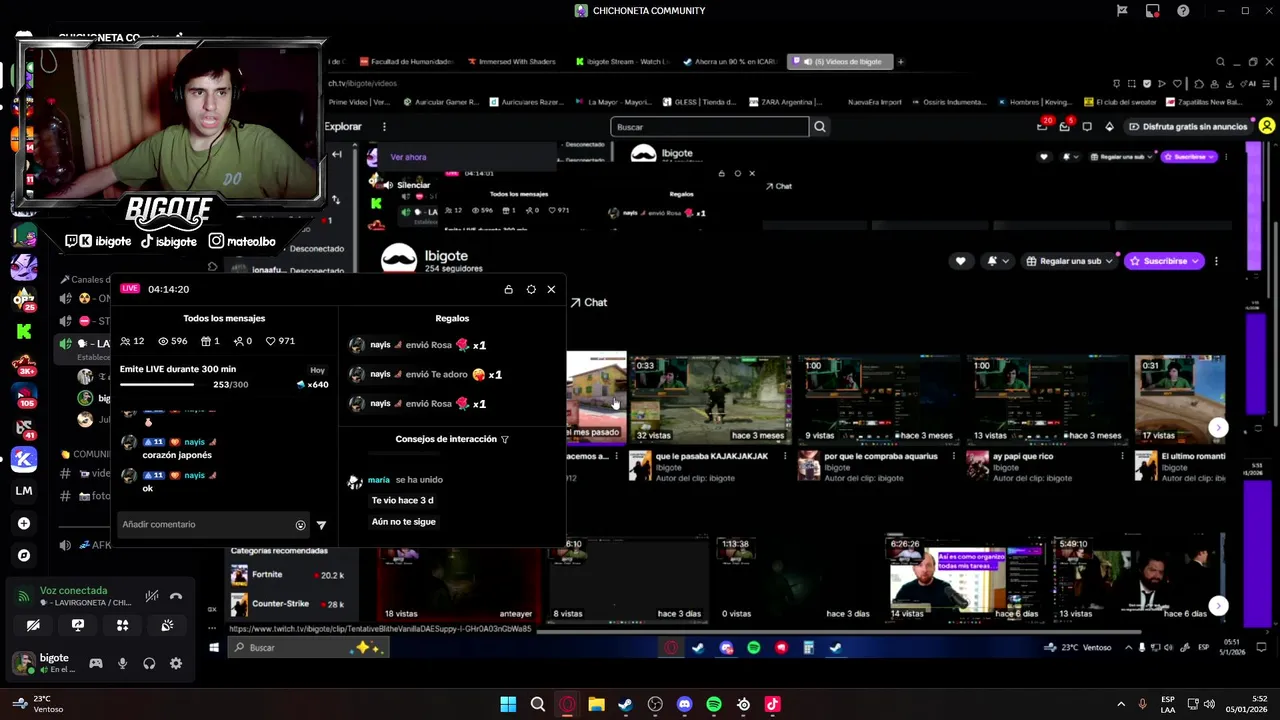Open Steam from the taskbar
Screen dimensions: 1280x720
pyautogui.click(x=625, y=704)
